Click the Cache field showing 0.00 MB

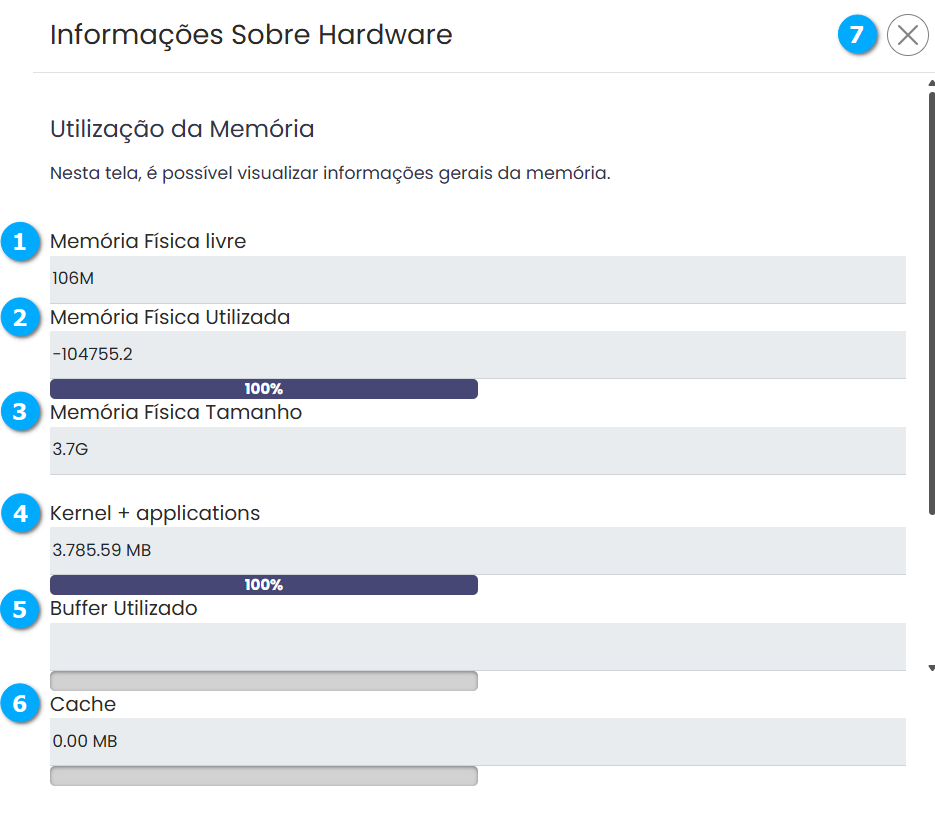coord(477,742)
